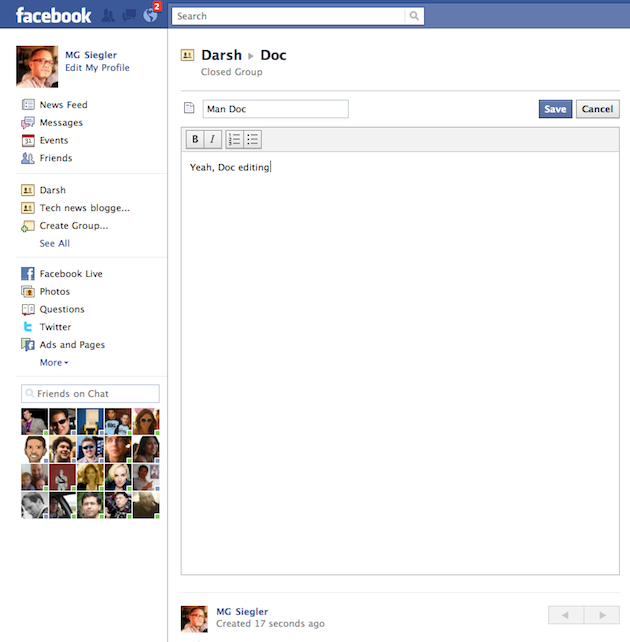Image resolution: width=630 pixels, height=642 pixels.
Task: Click the Messages sidebar icon
Action: (x=28, y=122)
